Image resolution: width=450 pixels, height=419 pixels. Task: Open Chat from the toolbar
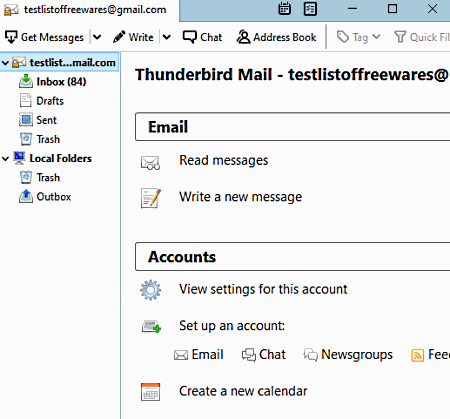[x=202, y=37]
